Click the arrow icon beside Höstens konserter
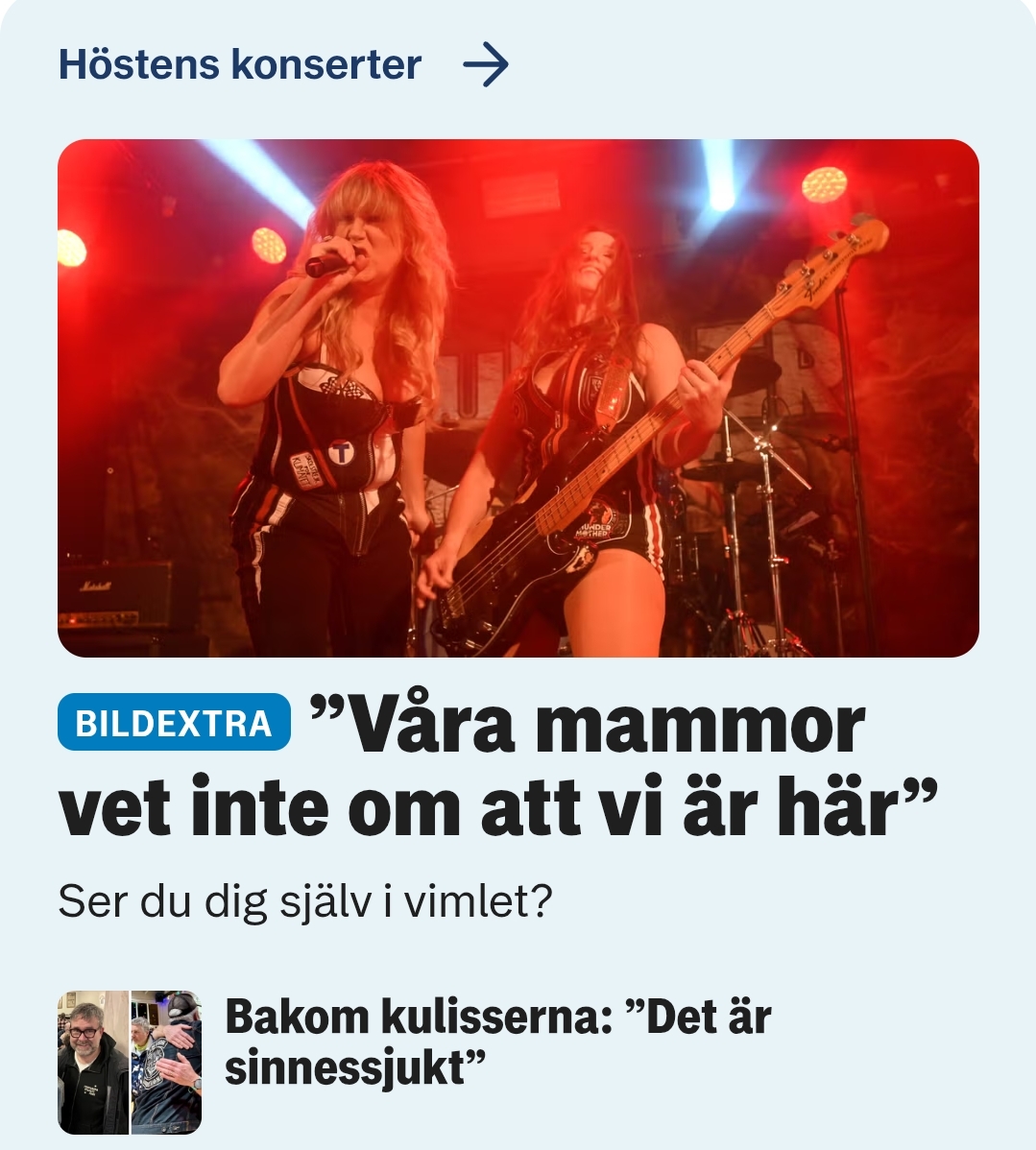1036x1150 pixels. (486, 64)
